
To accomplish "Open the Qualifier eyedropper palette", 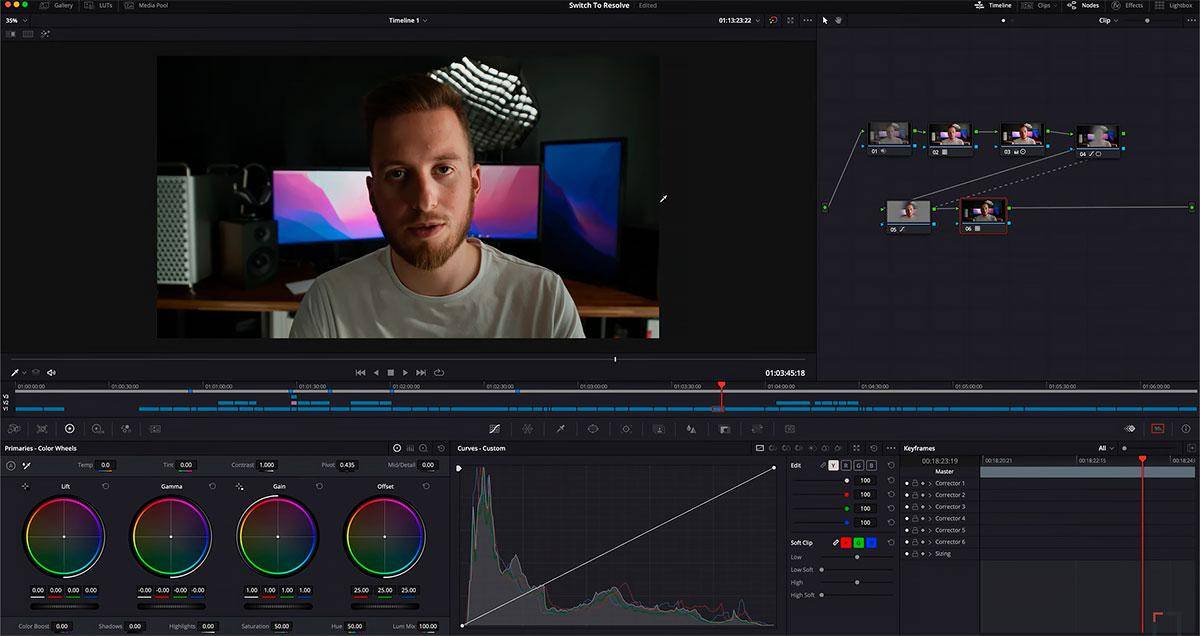I will click(x=560, y=428).
